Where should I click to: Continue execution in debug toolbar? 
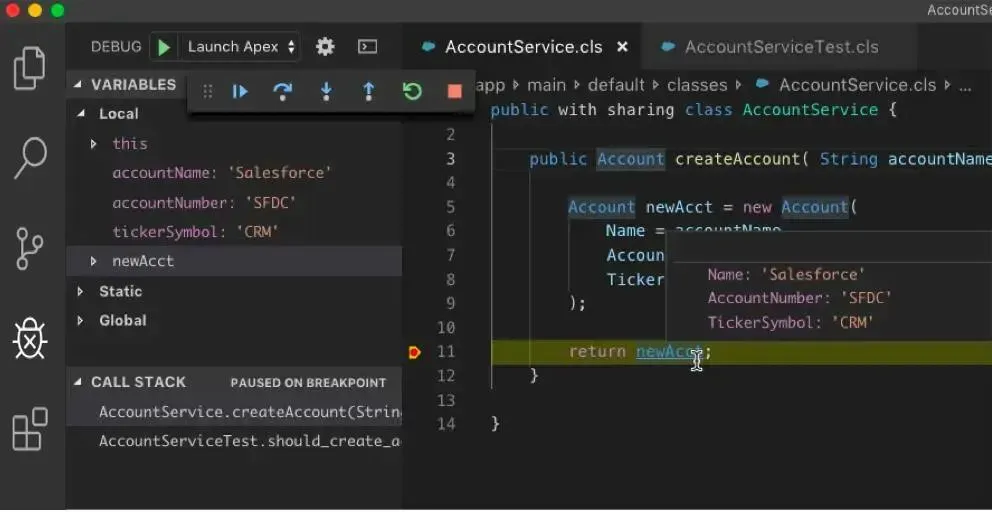(240, 92)
